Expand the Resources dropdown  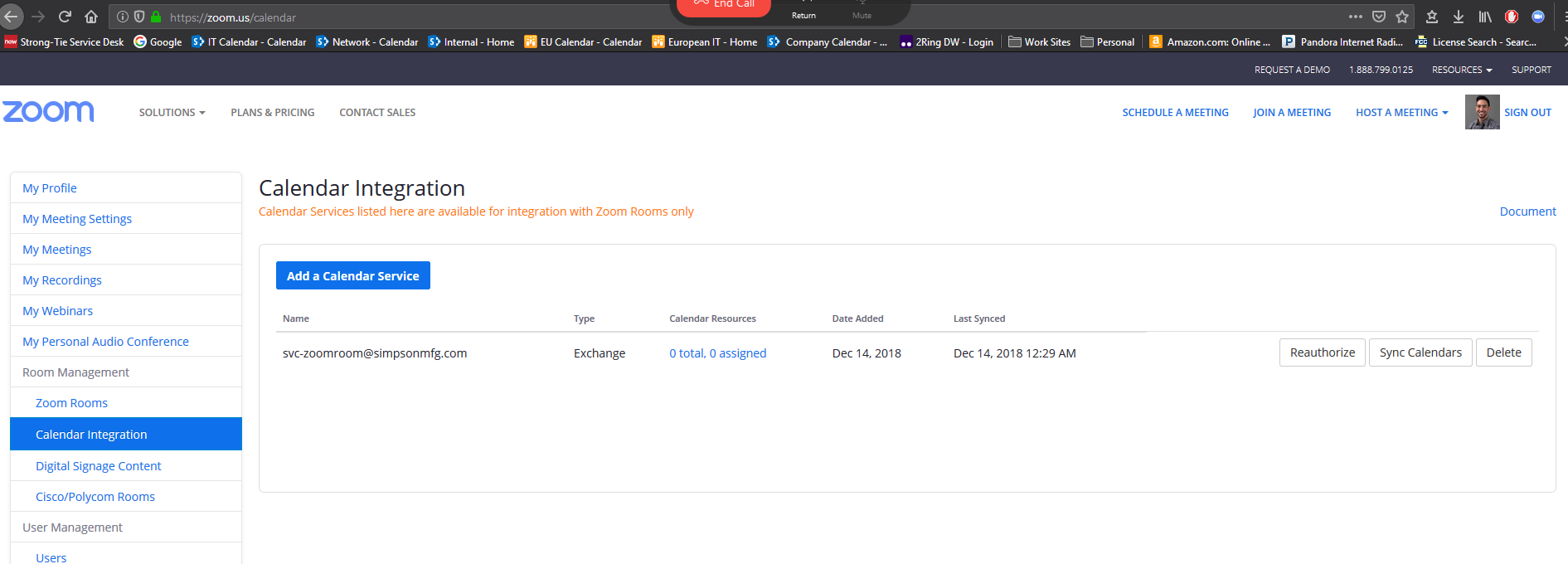click(1462, 70)
